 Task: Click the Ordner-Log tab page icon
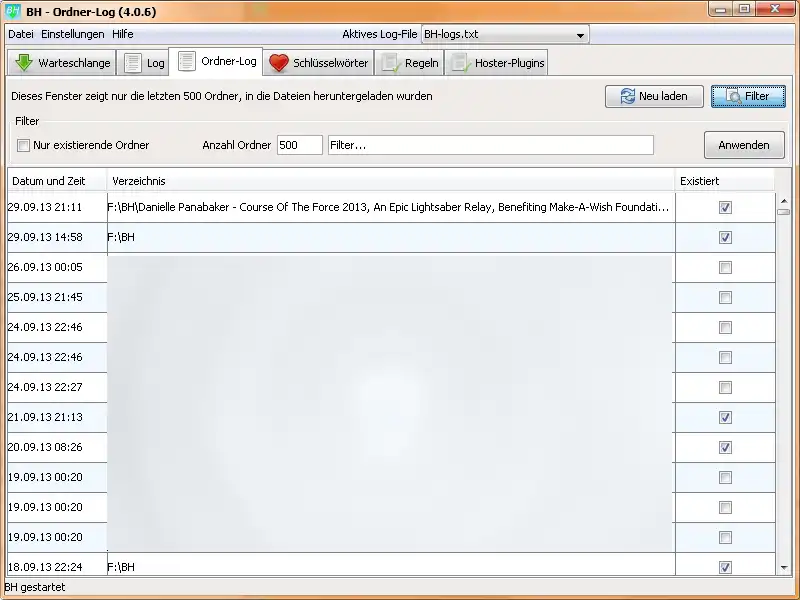[187, 61]
